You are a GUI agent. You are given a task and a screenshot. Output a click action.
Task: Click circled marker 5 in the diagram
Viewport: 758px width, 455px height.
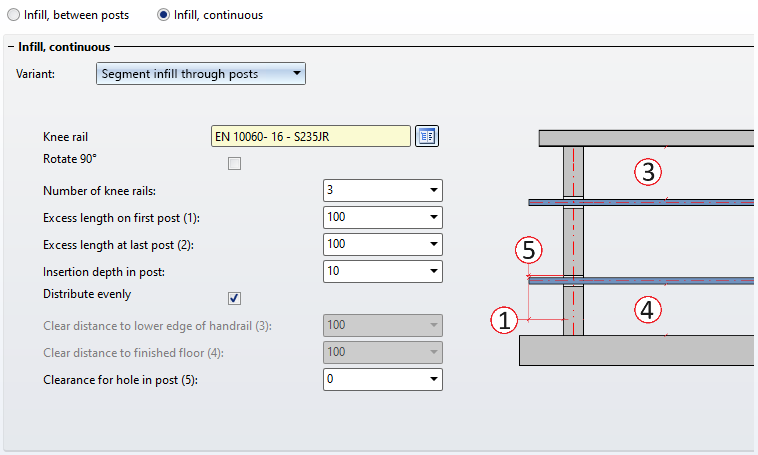(529, 250)
